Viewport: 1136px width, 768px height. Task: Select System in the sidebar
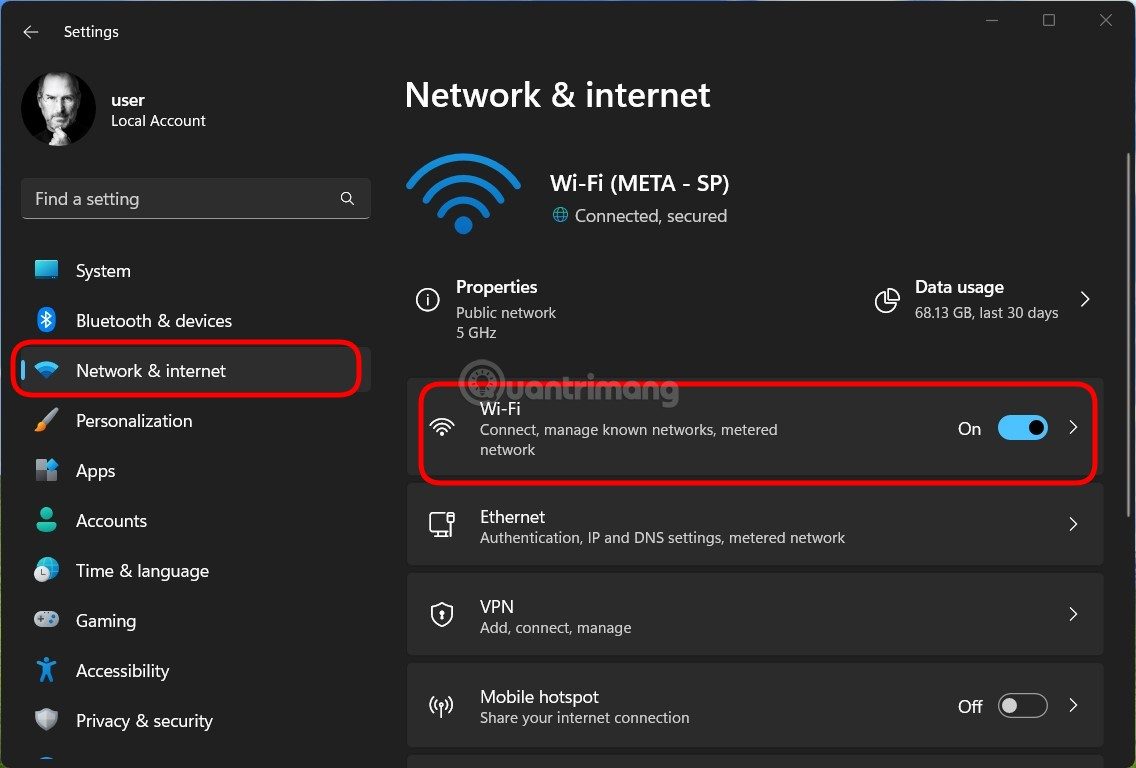click(x=103, y=271)
